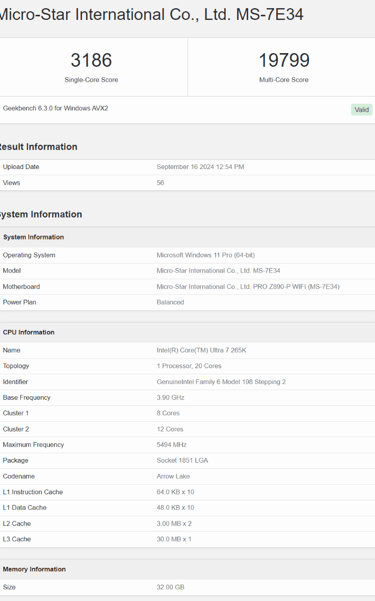Click the CPU Name label
This screenshot has width=375, height=601.
tap(12, 350)
